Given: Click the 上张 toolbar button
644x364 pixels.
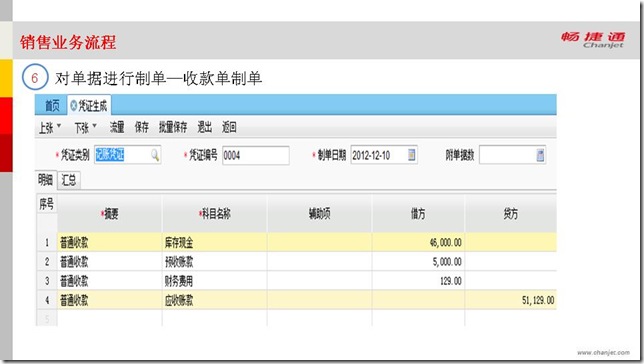Looking at the screenshot, I should pyautogui.click(x=46, y=128).
